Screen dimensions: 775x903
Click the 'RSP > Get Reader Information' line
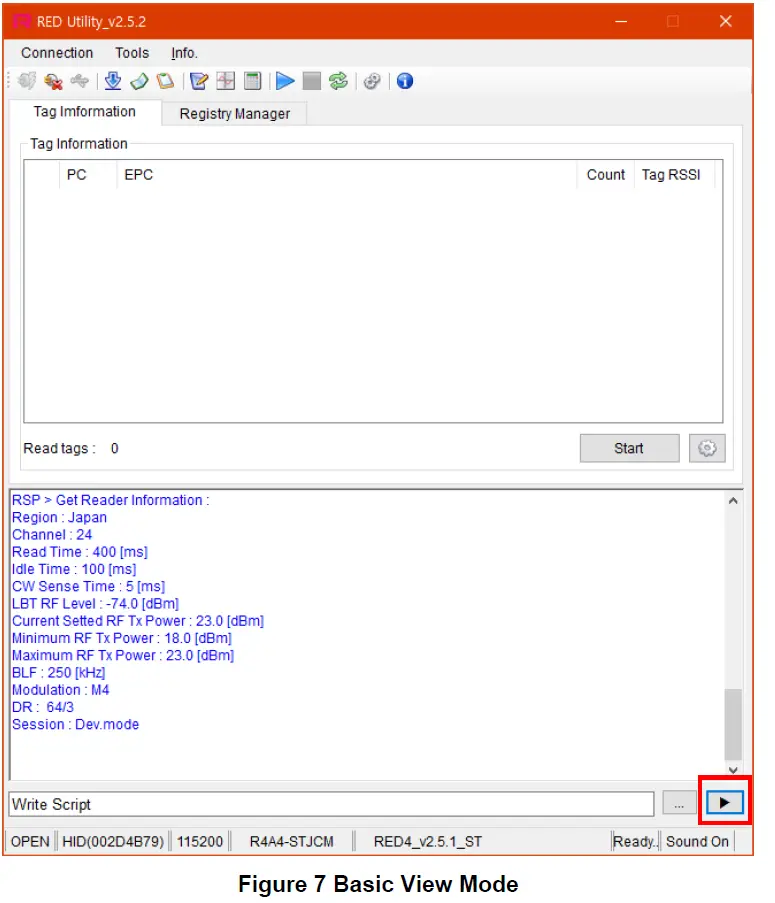pos(111,500)
